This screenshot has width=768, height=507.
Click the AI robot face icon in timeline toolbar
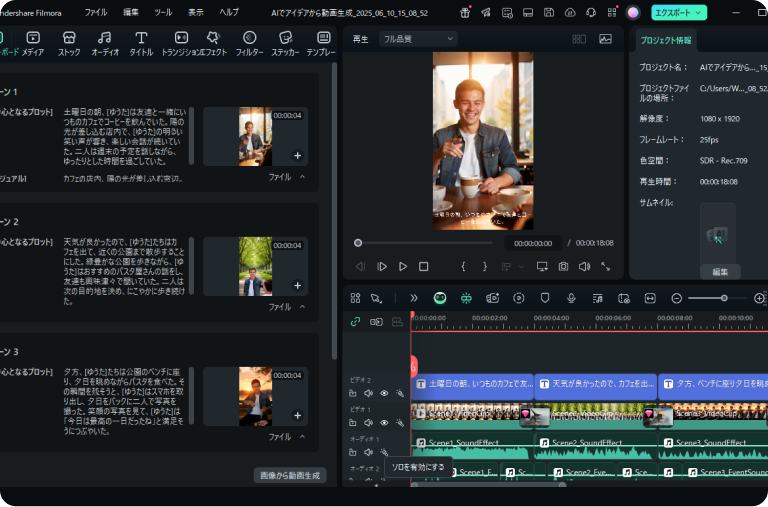click(x=440, y=298)
